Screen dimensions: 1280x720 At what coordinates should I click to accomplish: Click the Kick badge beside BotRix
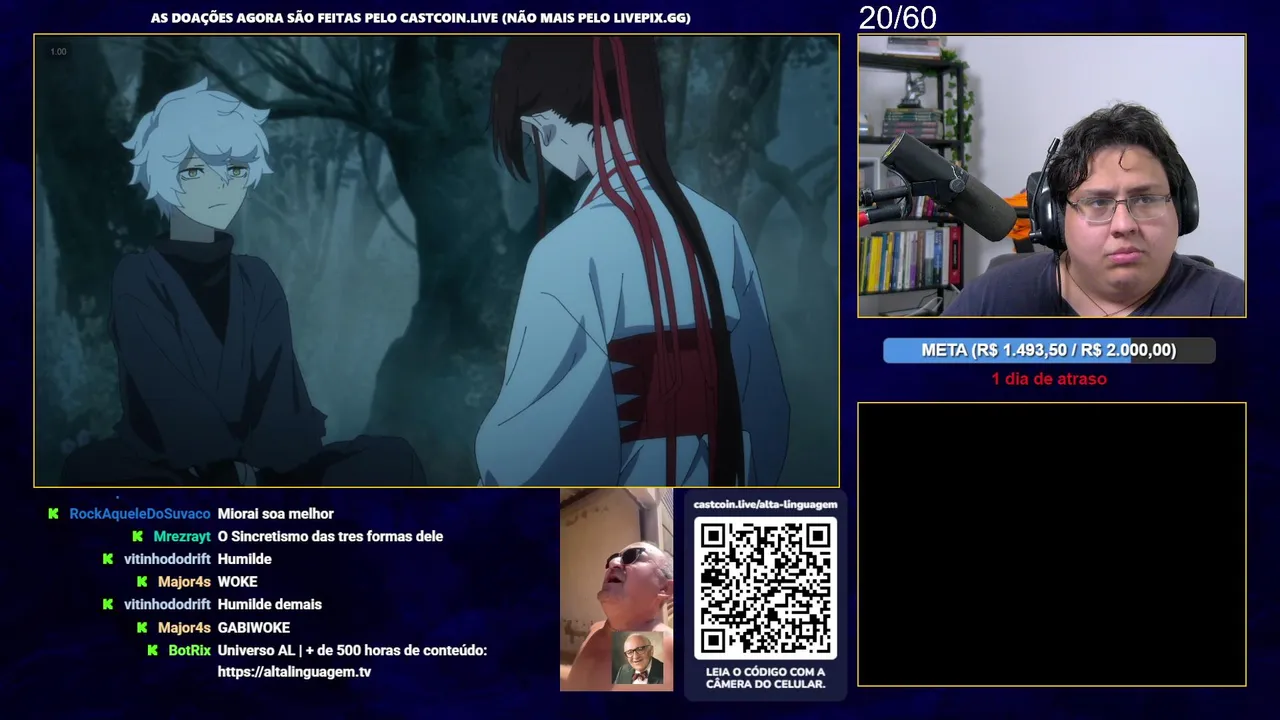pyautogui.click(x=153, y=650)
